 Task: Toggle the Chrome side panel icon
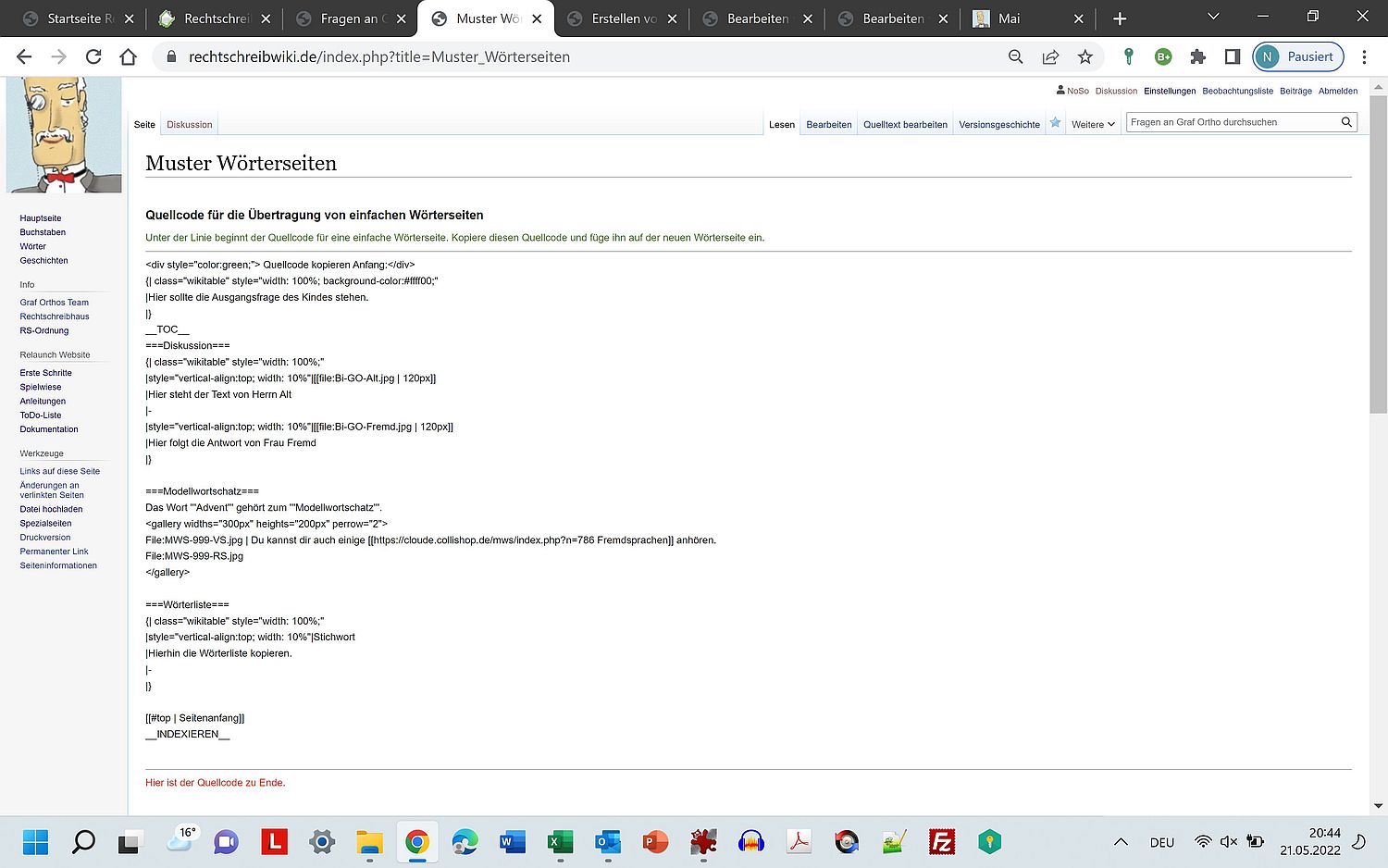point(1232,56)
